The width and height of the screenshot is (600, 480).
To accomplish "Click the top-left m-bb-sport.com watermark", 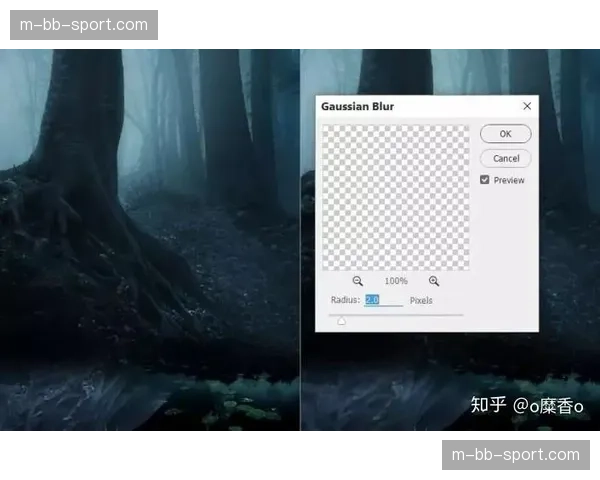I will 84,24.
